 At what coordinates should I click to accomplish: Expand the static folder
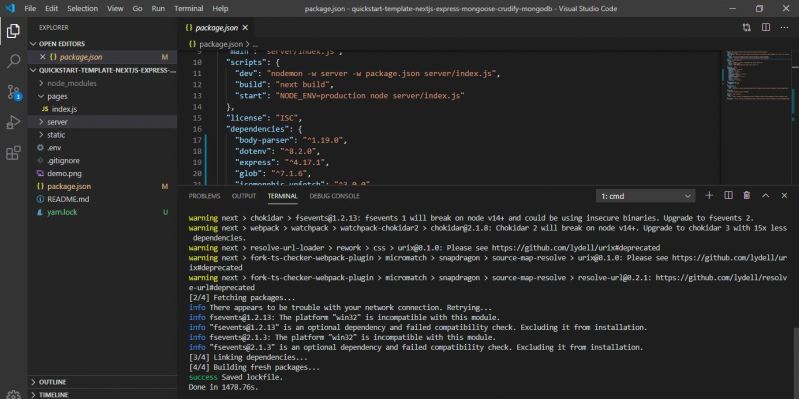coord(102,135)
